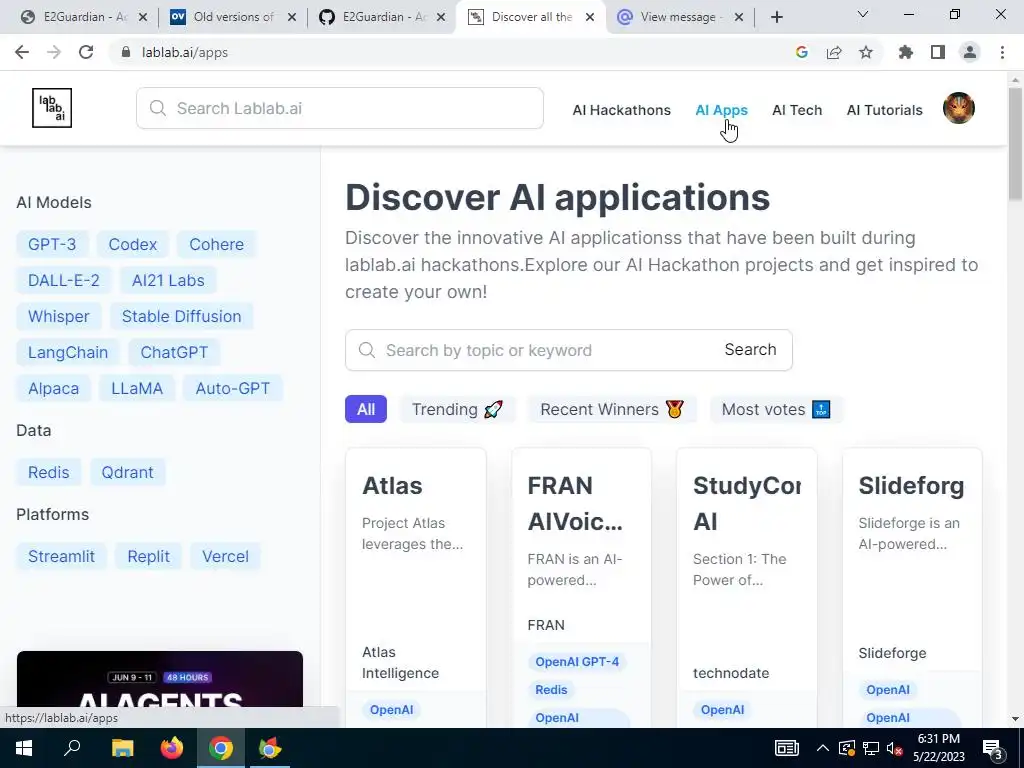Filter by the Replit tag
The height and width of the screenshot is (768, 1024).
point(148,556)
